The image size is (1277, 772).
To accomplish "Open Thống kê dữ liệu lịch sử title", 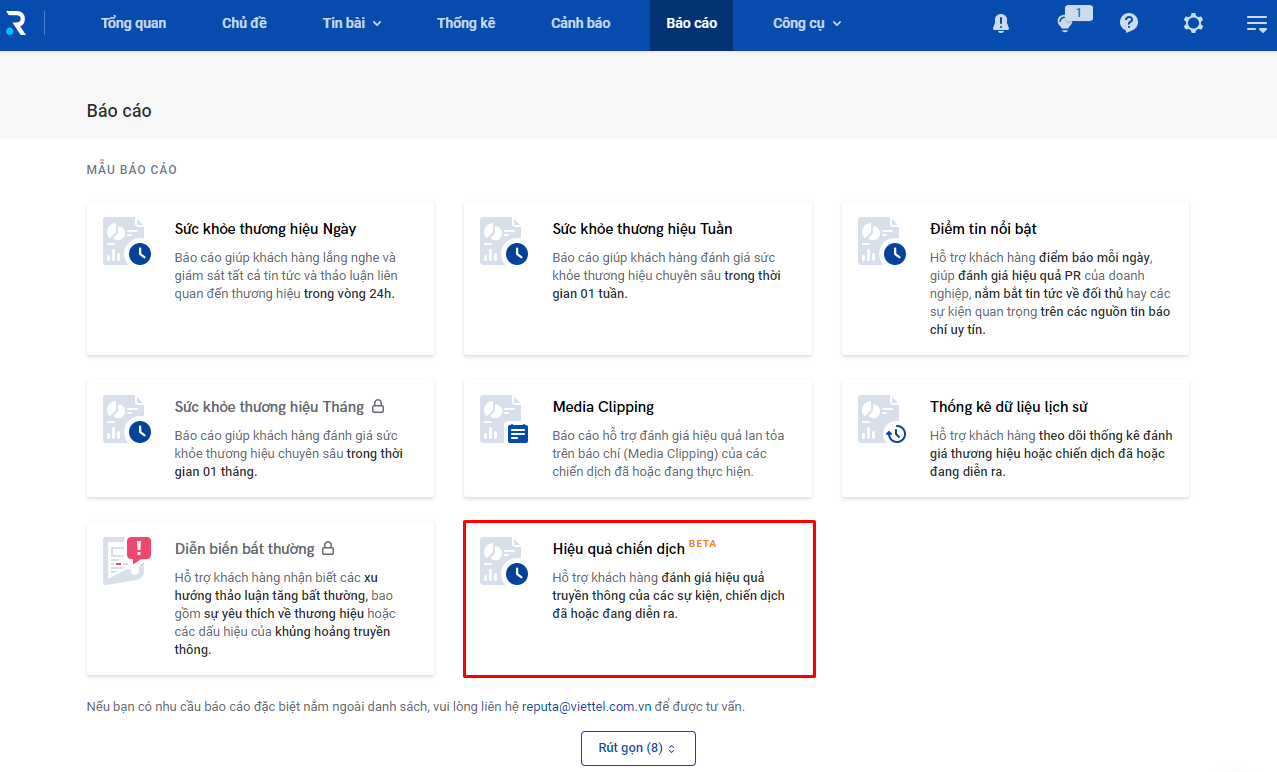I will point(1008,407).
